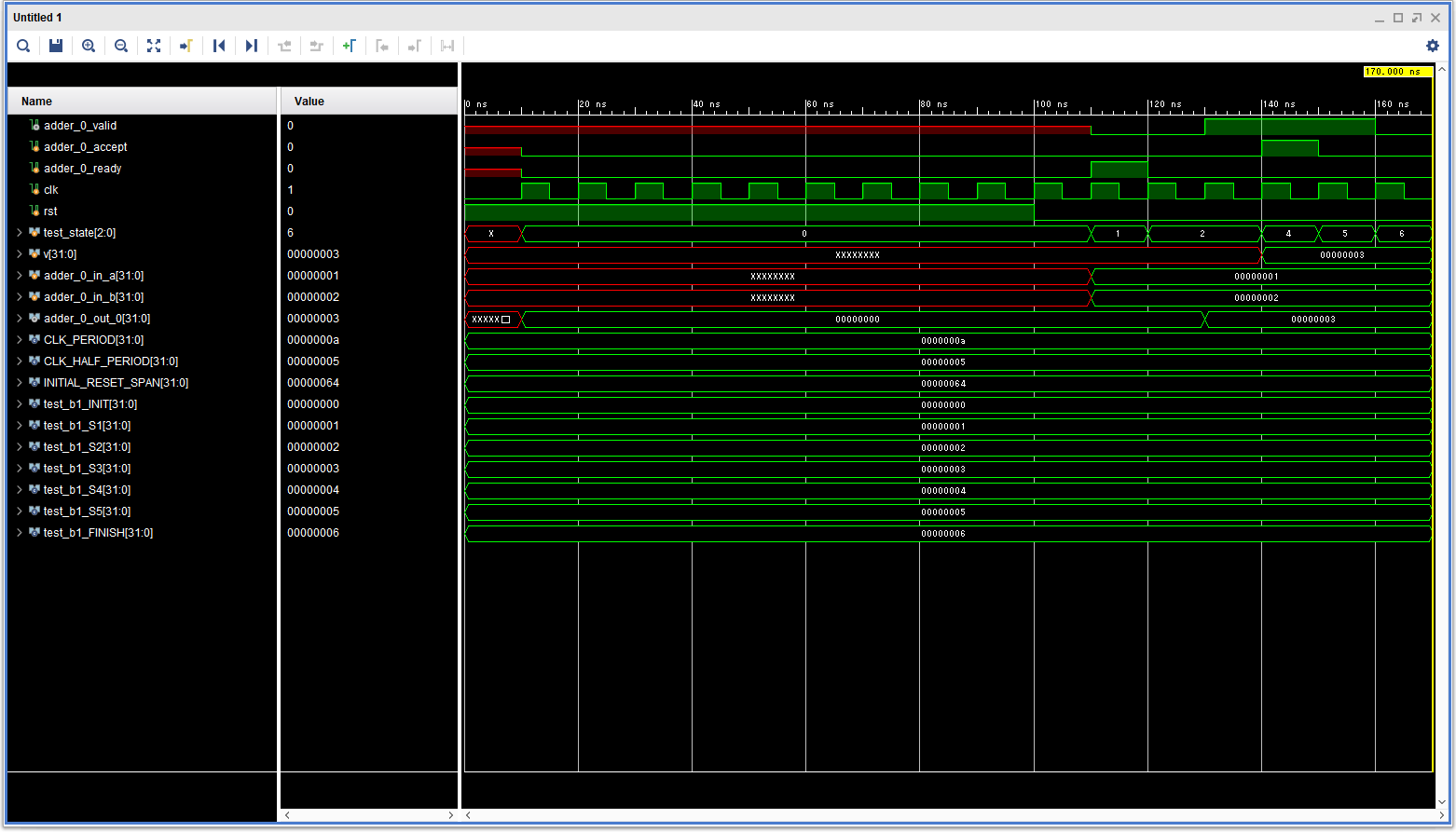Click the clk value 1
Image resolution: width=1456 pixels, height=832 pixels.
(x=290, y=189)
